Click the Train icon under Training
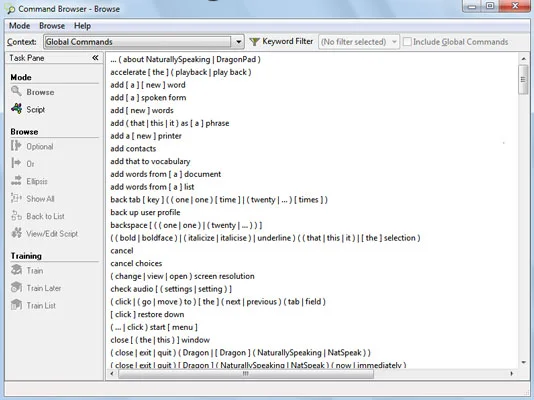This screenshot has height=400, width=534. coord(16,270)
